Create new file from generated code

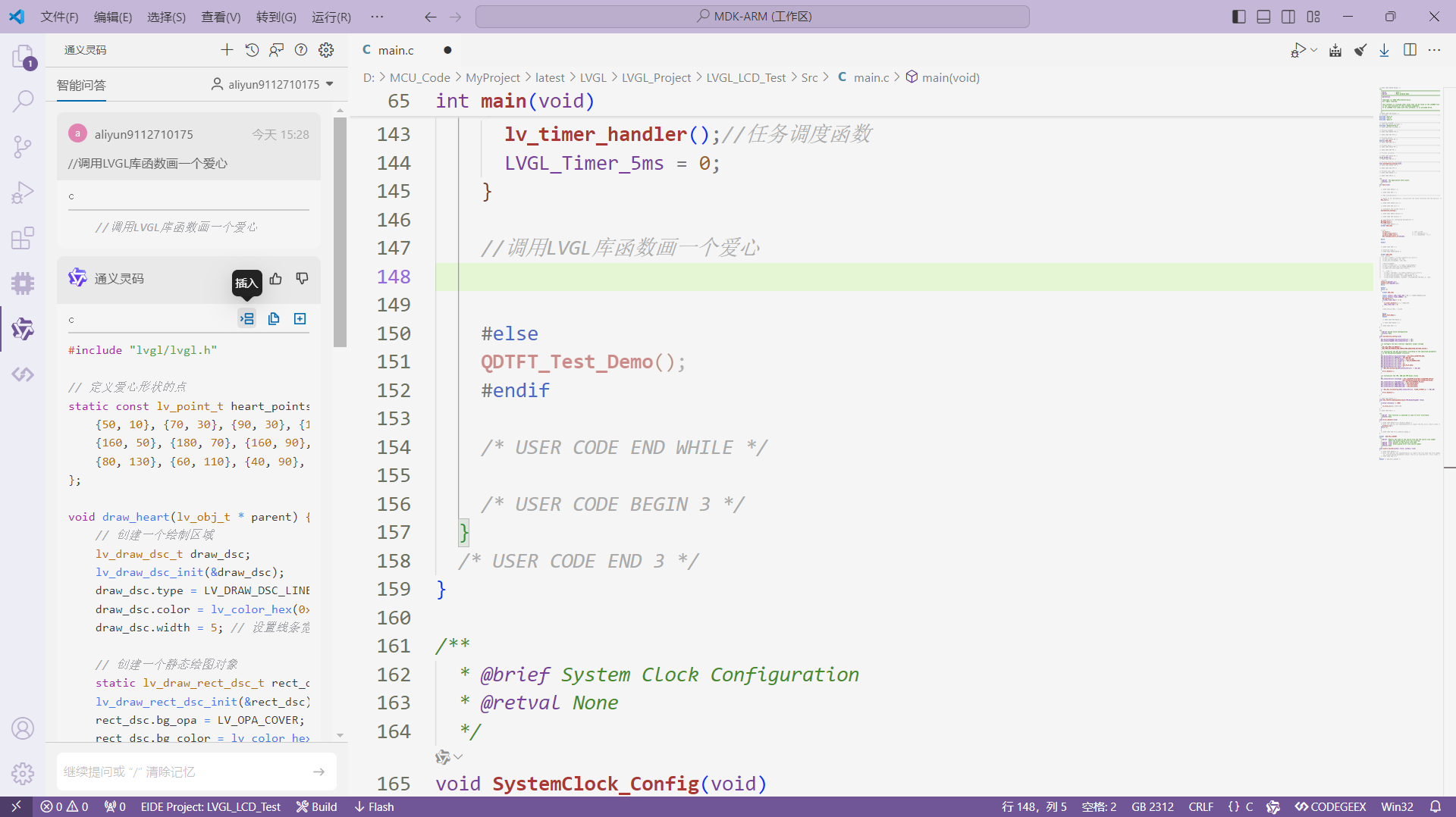click(300, 318)
